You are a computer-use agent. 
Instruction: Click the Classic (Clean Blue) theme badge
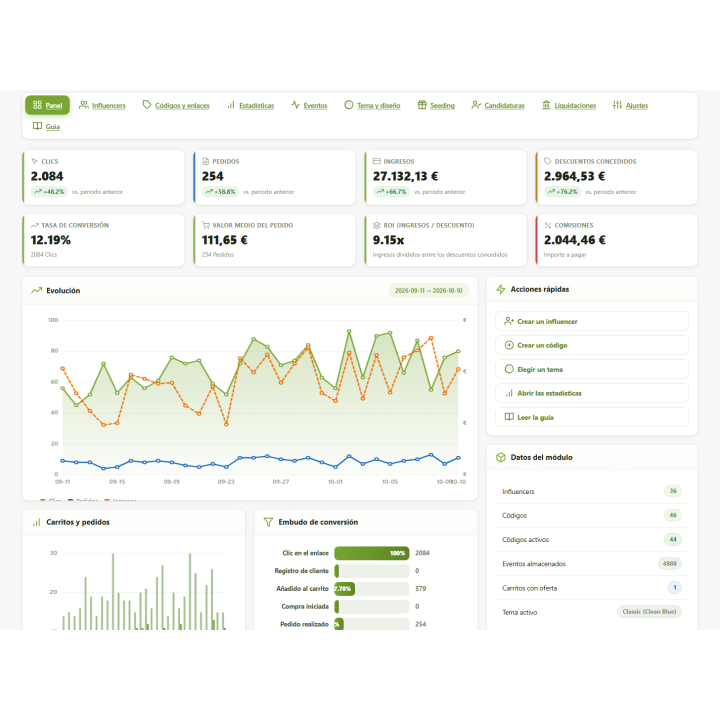click(649, 612)
